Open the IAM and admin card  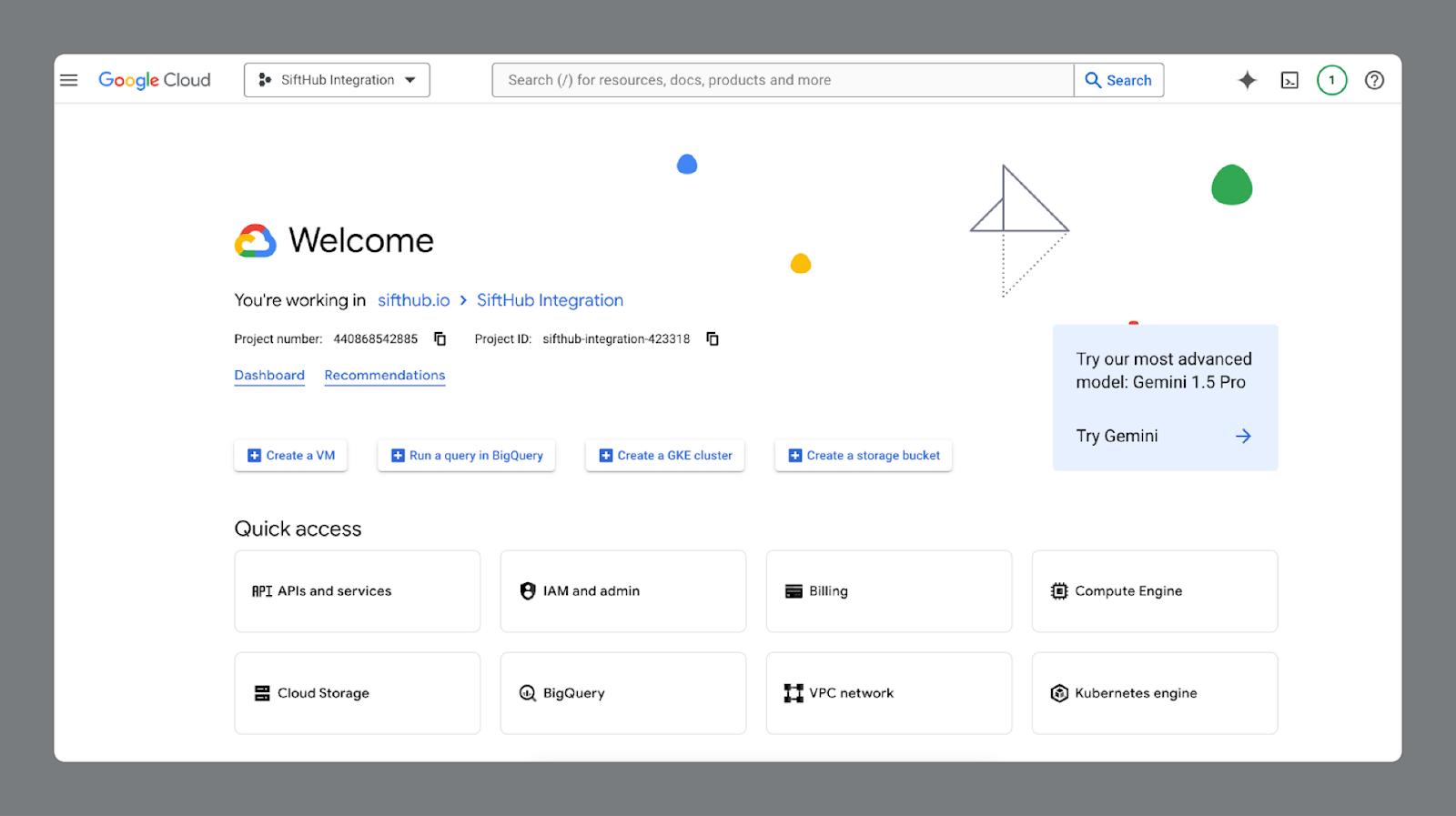coord(623,591)
